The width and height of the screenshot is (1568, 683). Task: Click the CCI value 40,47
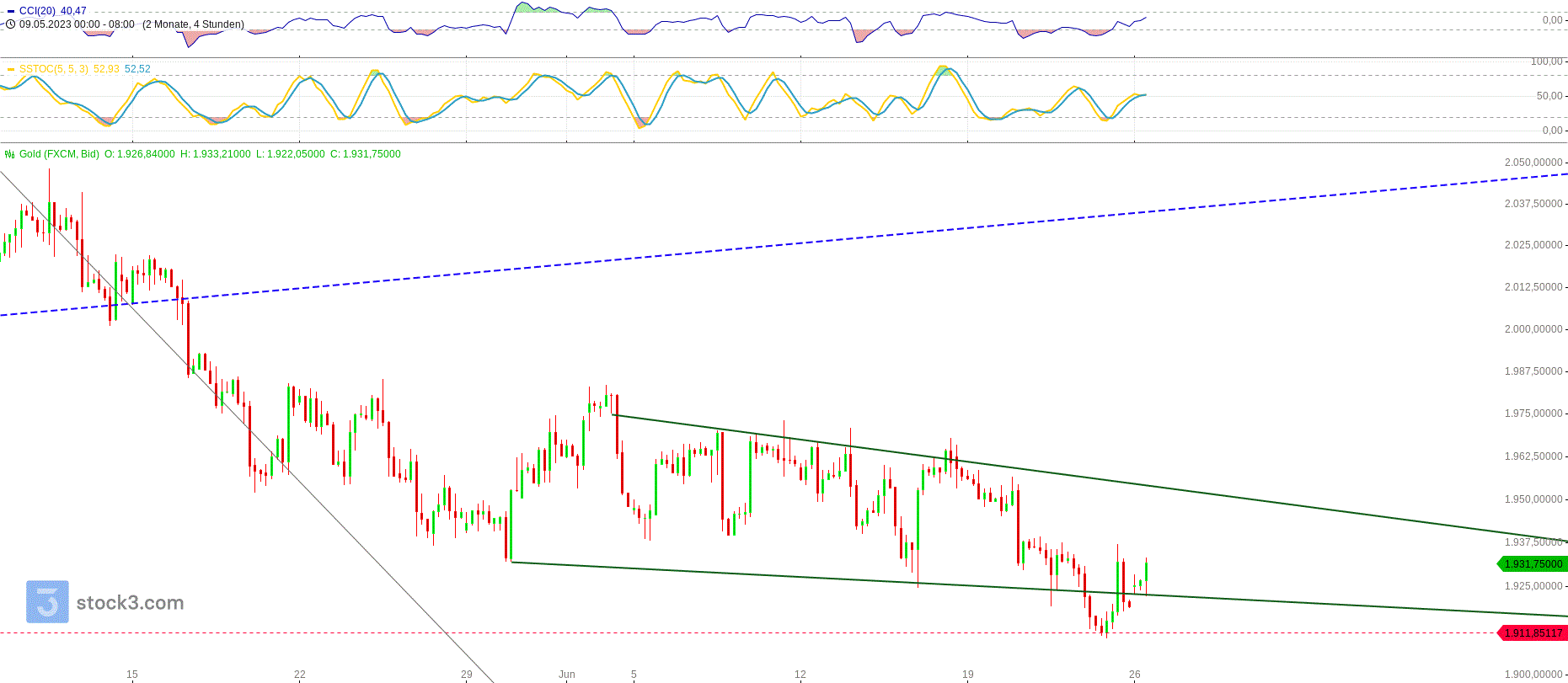pyautogui.click(x=73, y=11)
